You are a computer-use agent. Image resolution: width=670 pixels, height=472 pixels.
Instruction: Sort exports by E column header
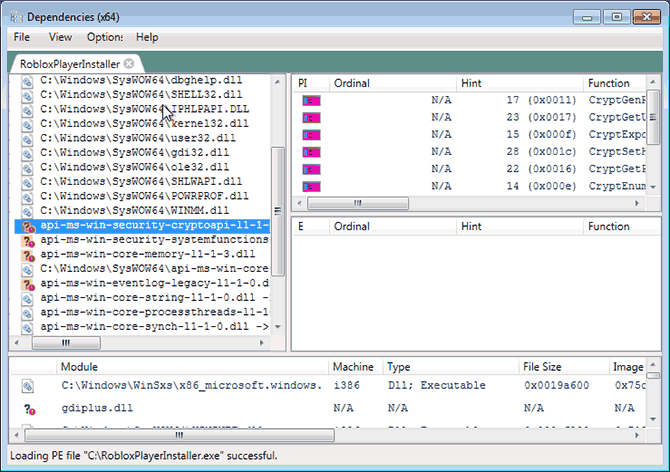(311, 226)
